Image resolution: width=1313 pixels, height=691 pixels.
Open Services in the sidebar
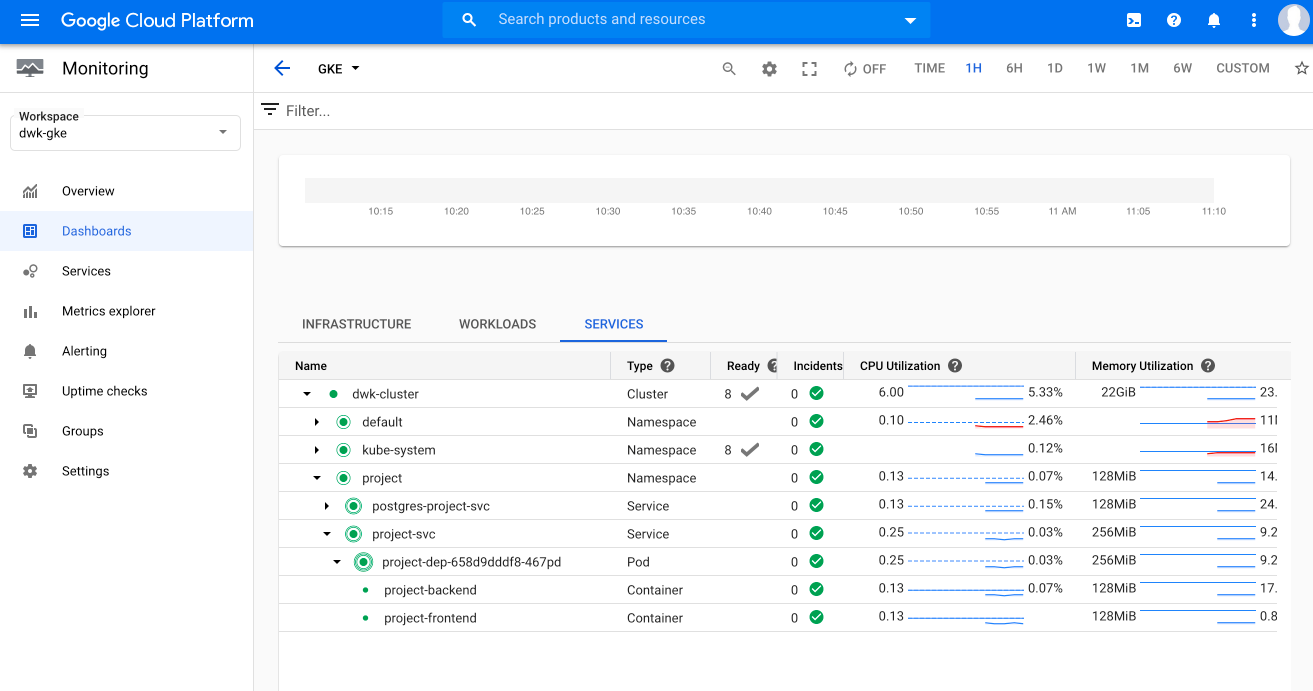tap(126, 271)
